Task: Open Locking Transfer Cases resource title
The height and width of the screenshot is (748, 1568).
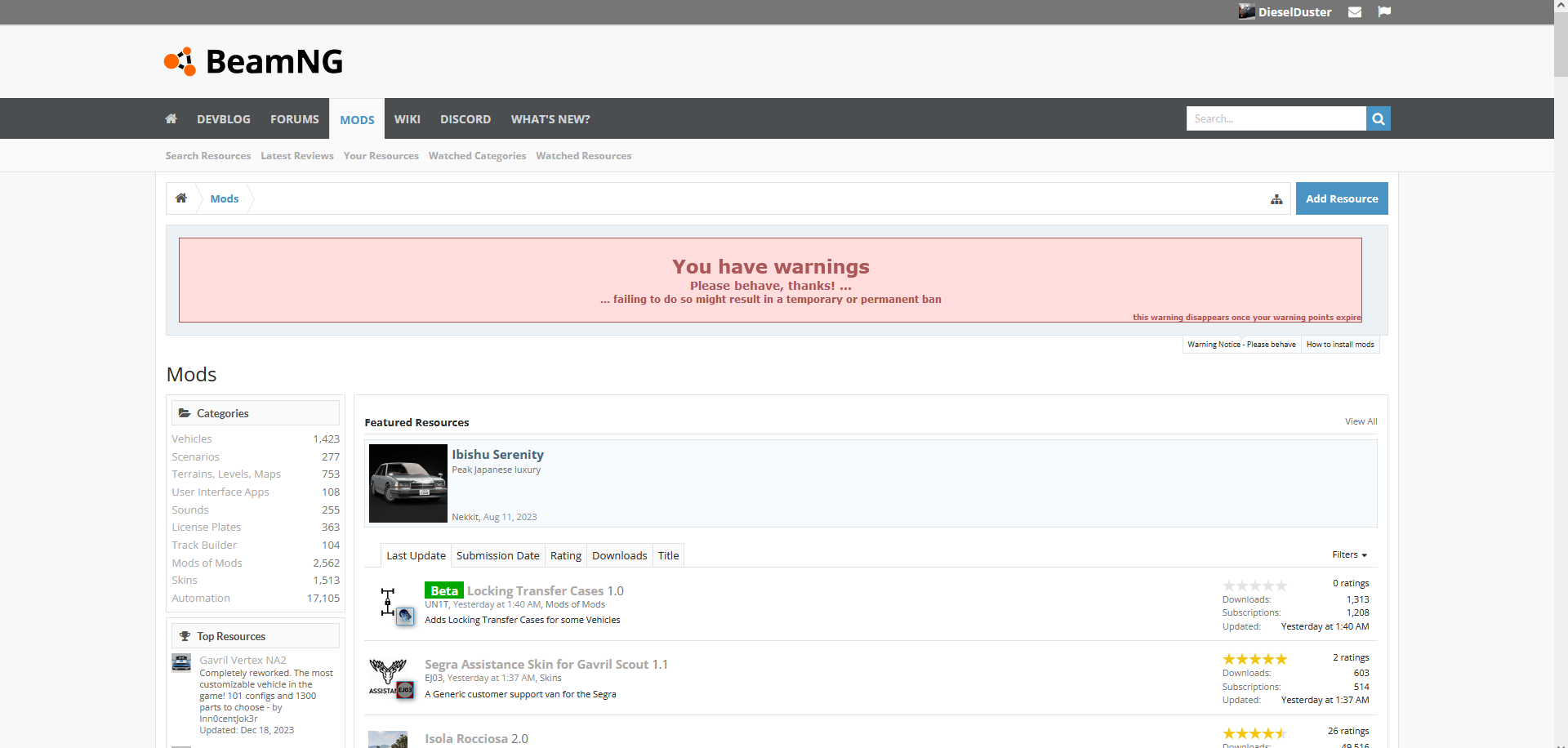Action: tap(536, 590)
